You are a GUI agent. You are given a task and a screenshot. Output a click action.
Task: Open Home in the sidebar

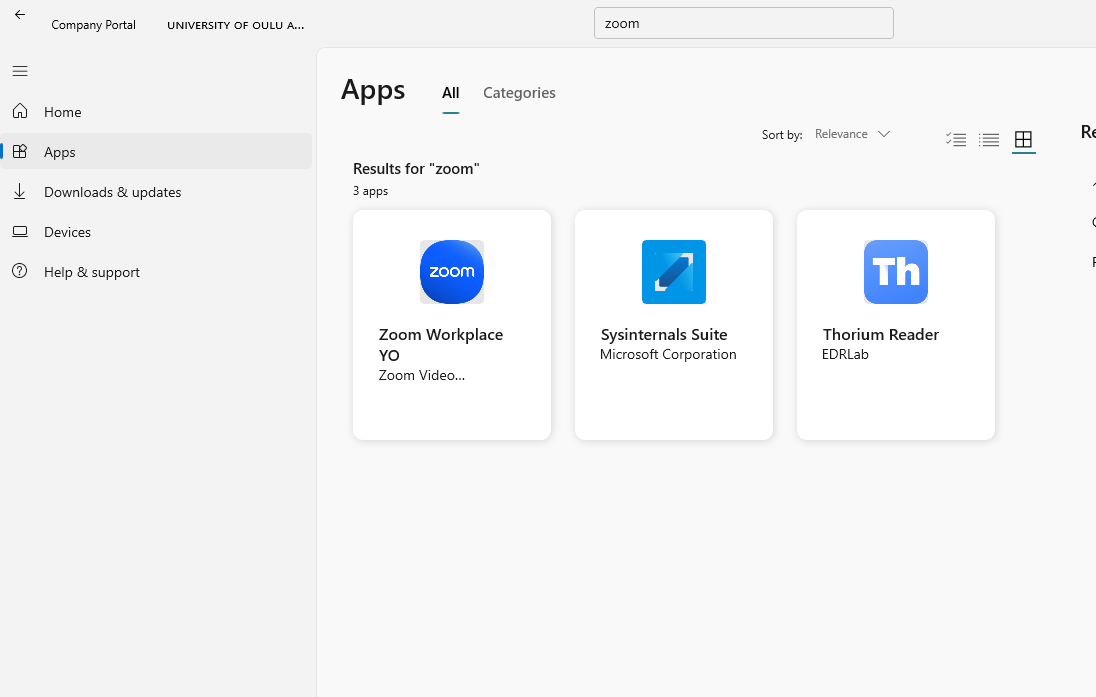tap(157, 112)
